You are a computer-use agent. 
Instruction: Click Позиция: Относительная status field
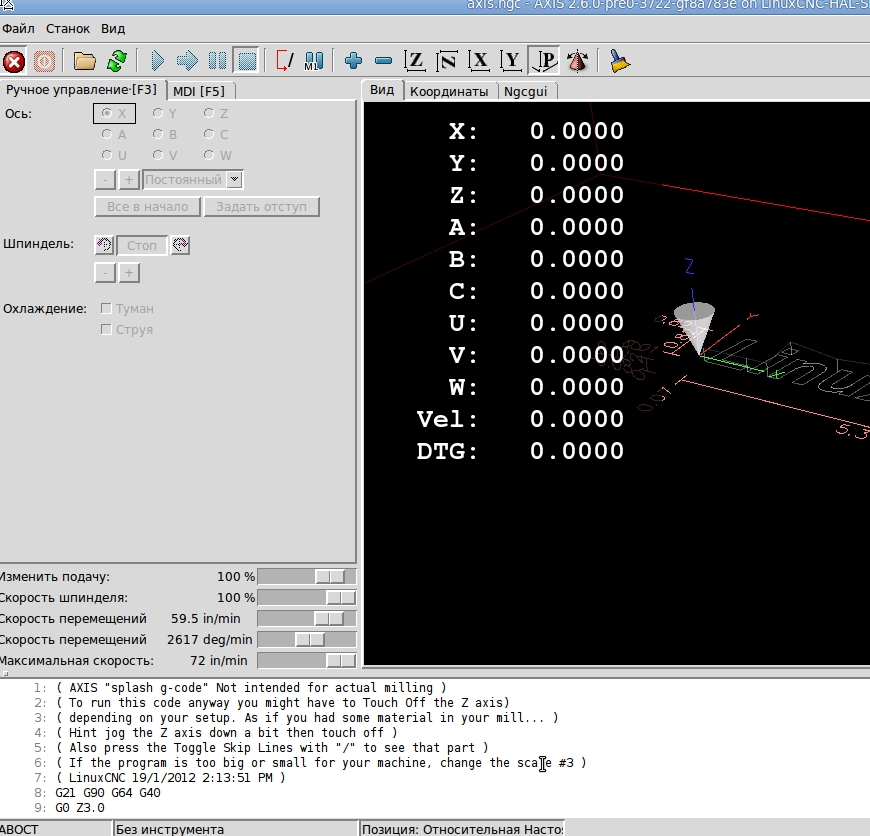tap(462, 829)
